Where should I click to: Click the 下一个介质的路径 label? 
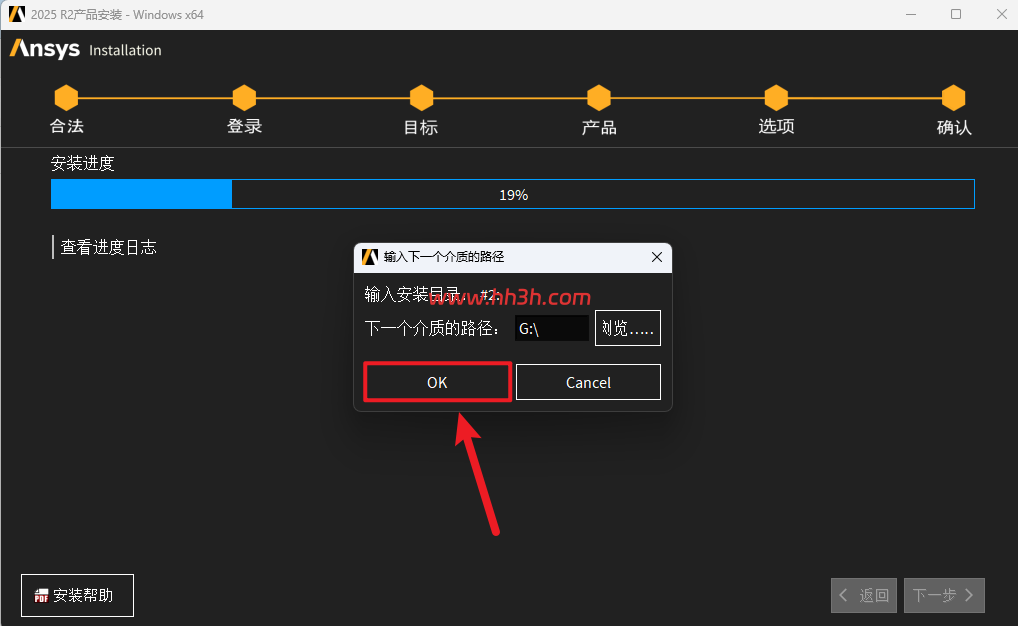coord(432,329)
